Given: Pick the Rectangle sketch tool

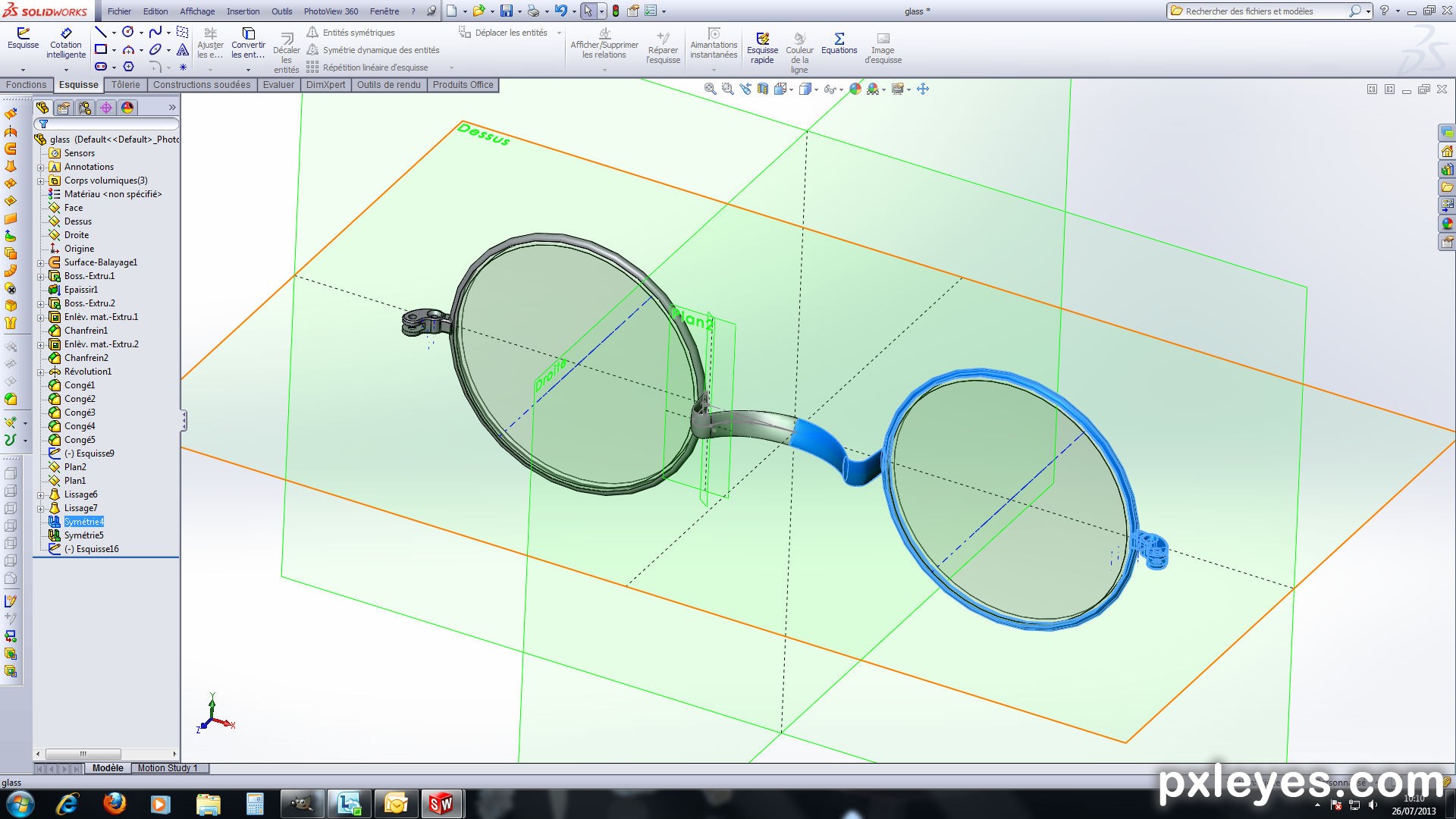Looking at the screenshot, I should pos(100,49).
